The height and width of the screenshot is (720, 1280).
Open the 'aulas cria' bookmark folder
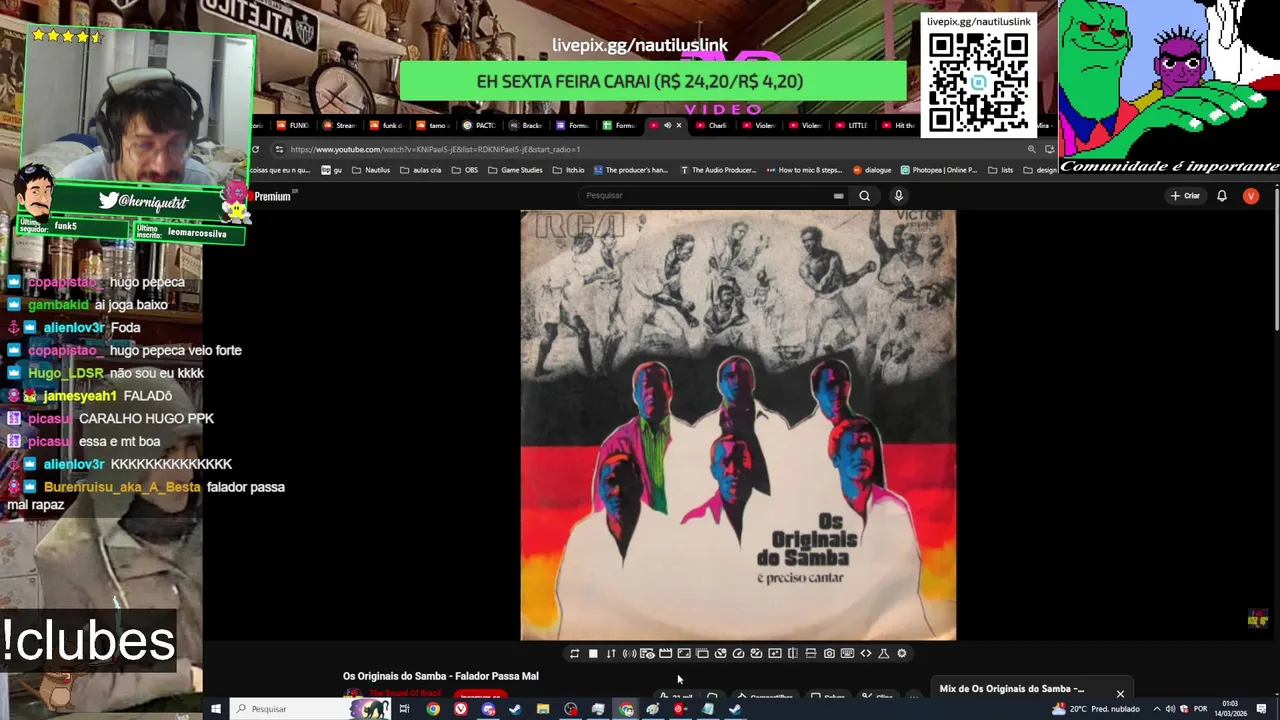pos(420,170)
